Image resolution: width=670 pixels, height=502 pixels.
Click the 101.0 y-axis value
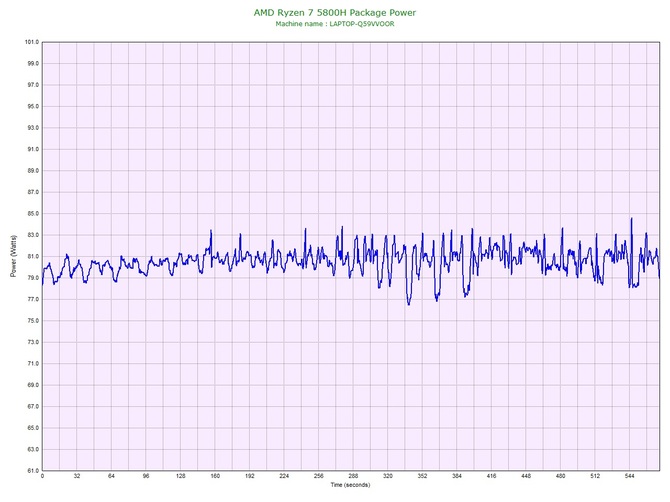click(x=32, y=42)
